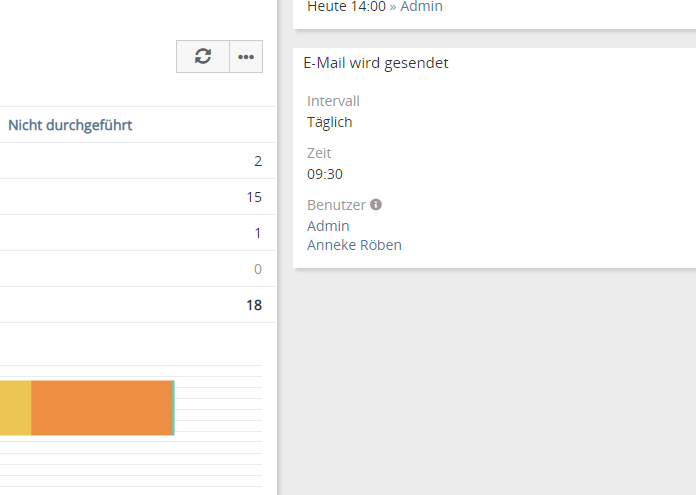This screenshot has height=495, width=696.
Task: Select the value 15 in the table
Action: coord(254,197)
